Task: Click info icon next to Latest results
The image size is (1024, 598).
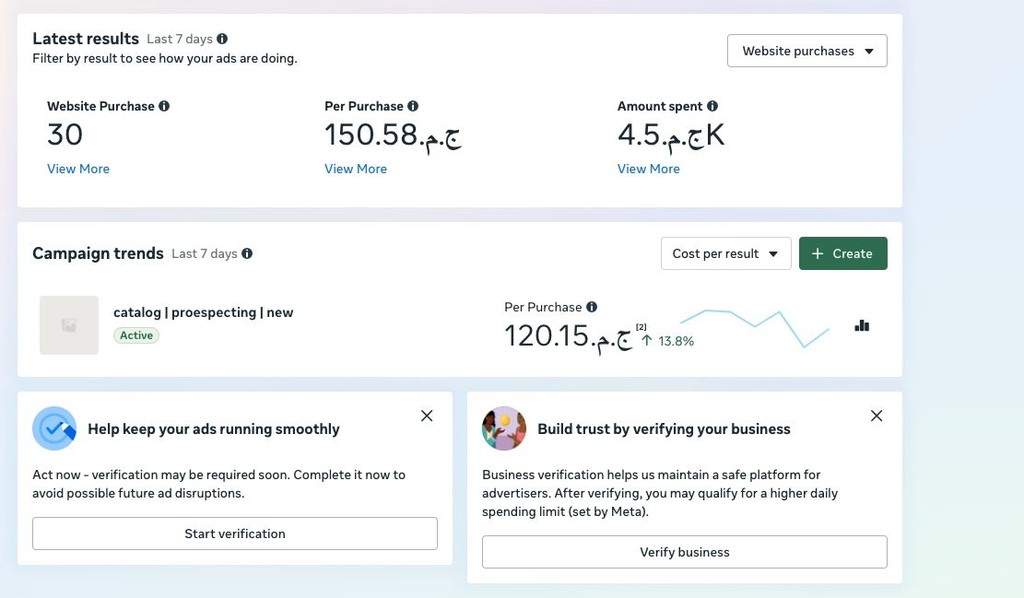Action: pyautogui.click(x=222, y=39)
